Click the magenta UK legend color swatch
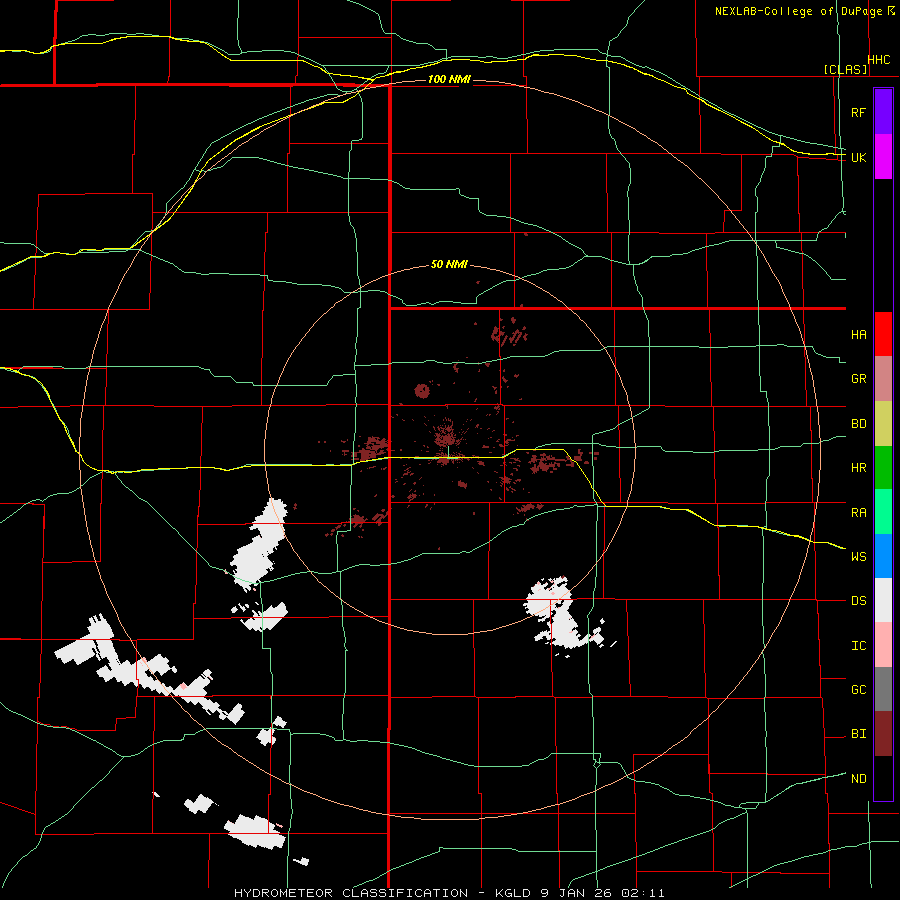Image resolution: width=900 pixels, height=900 pixels. (x=883, y=157)
